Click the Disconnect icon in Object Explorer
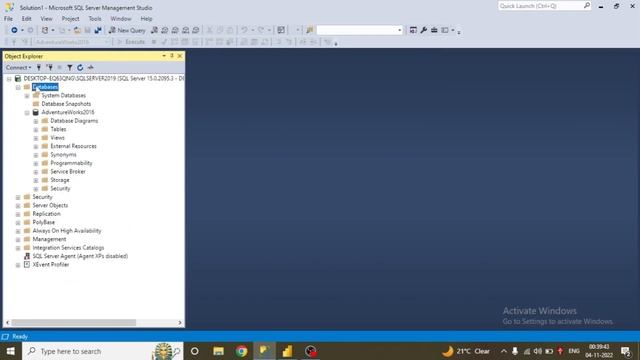Screen dimensions: 640x360 (49, 67)
